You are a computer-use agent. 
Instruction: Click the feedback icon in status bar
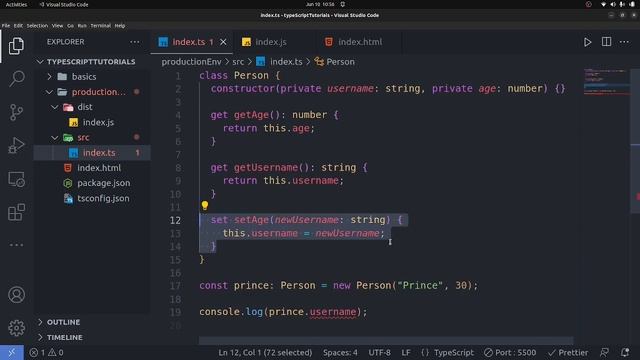(x=604, y=352)
